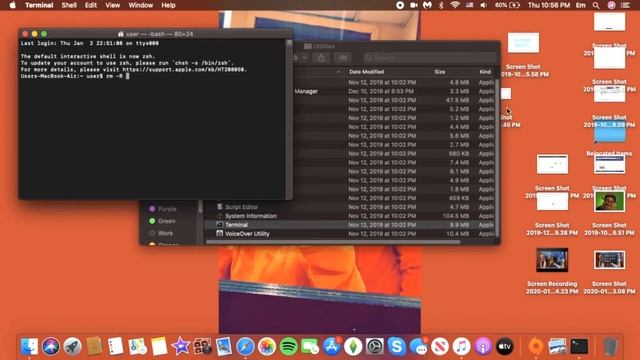Open the Action dropdown in Finder toolbar
This screenshot has height=360, width=640.
(x=300, y=58)
